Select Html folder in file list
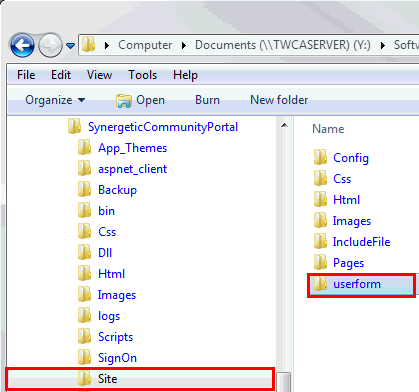Image resolution: width=419 pixels, height=392 pixels. pyautogui.click(x=347, y=200)
